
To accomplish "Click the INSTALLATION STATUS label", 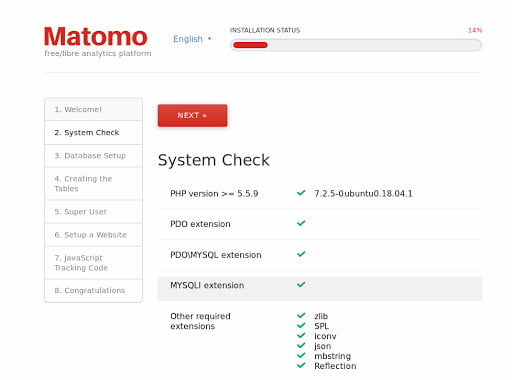I will pos(265,30).
